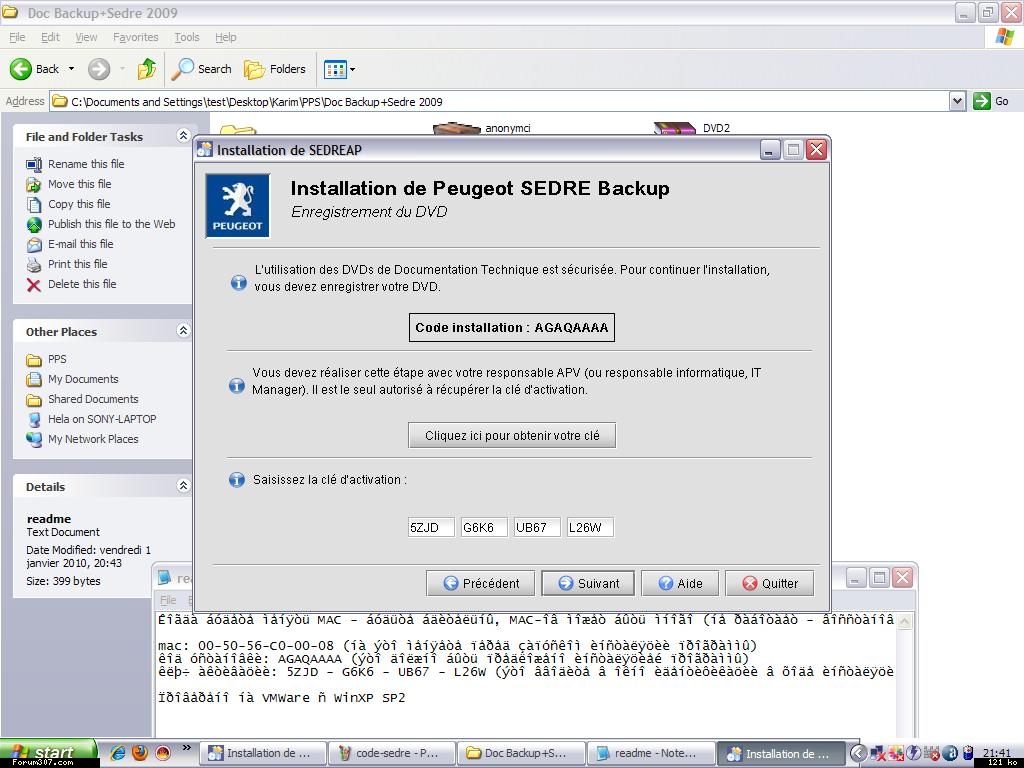This screenshot has width=1024, height=768.
Task: Open the Views dropdown arrow
Action: 353,69
